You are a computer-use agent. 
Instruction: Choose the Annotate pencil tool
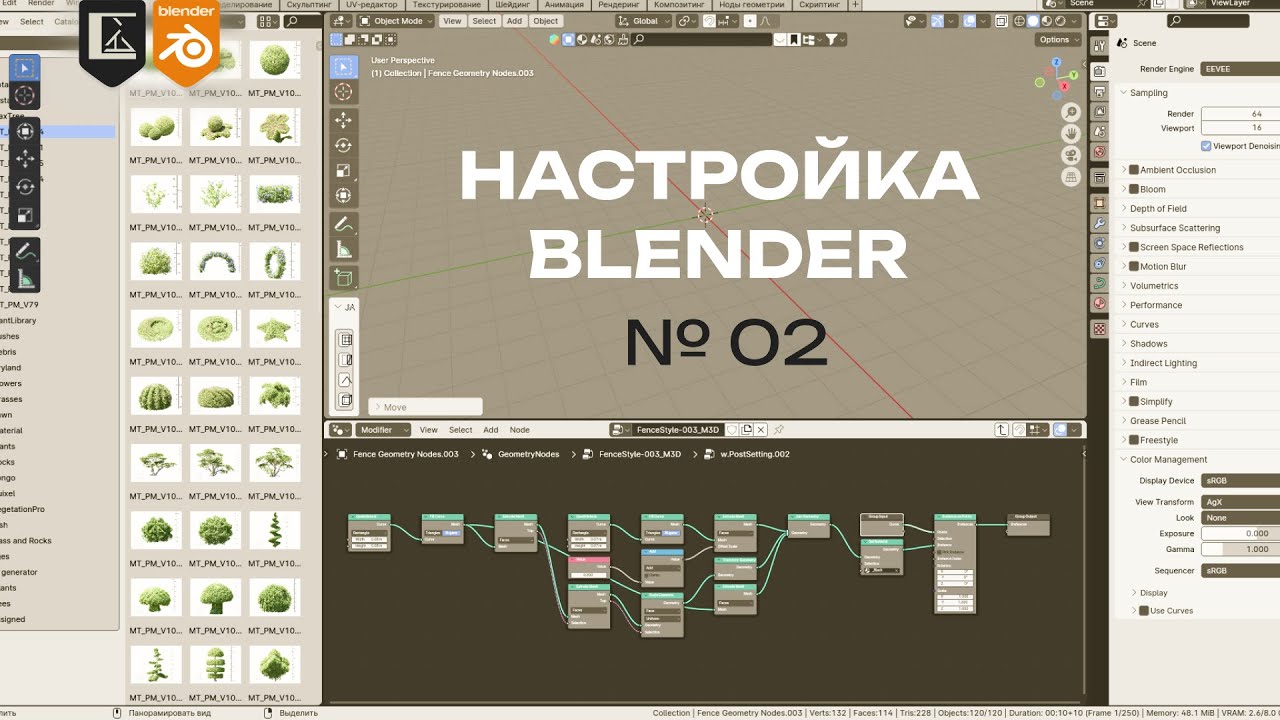343,224
